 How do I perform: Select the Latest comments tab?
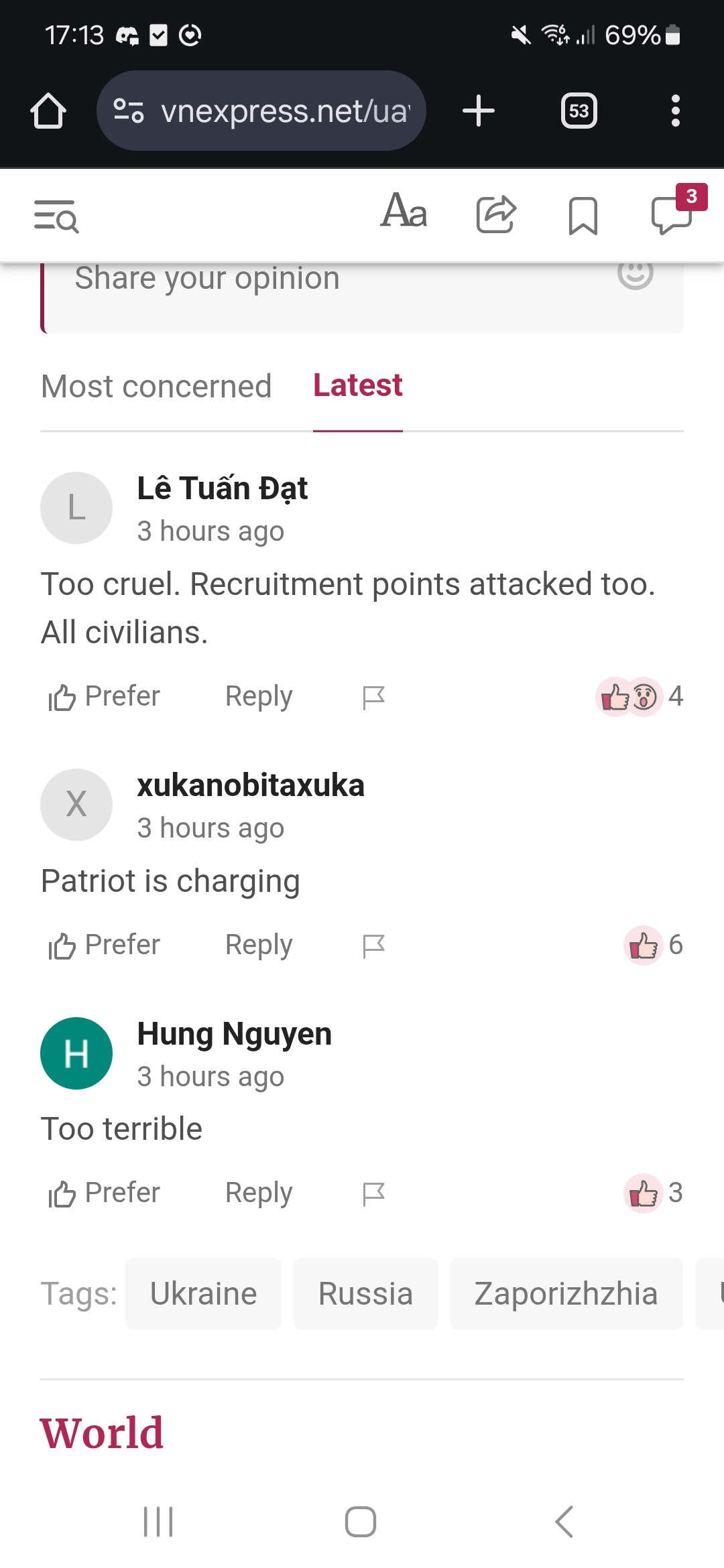358,385
